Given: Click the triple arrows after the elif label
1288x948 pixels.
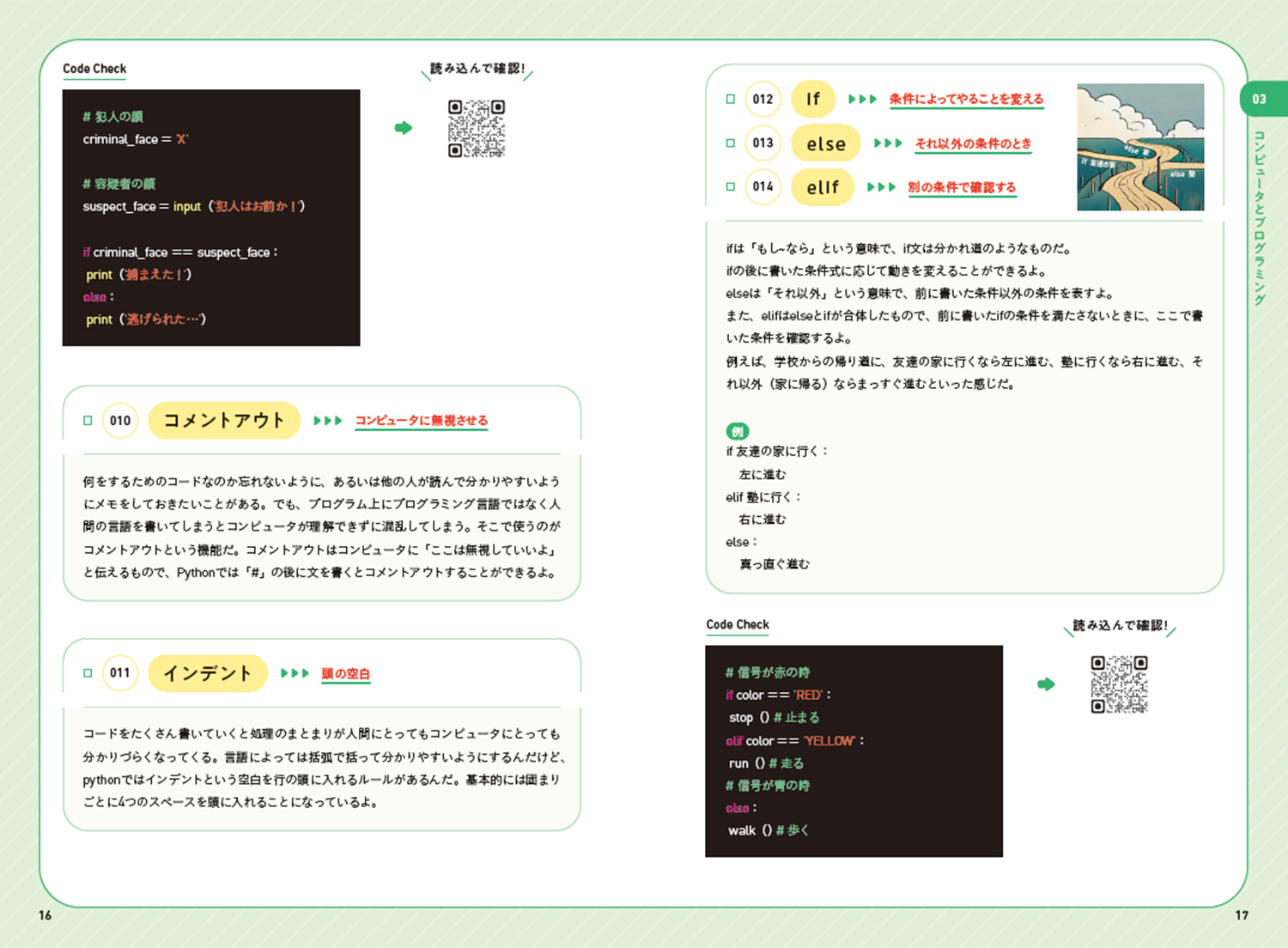Looking at the screenshot, I should [x=881, y=187].
